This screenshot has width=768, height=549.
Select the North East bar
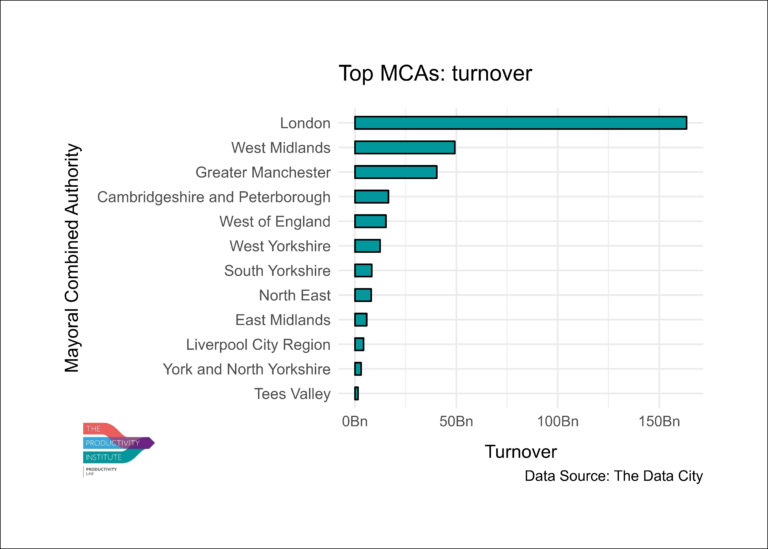363,295
